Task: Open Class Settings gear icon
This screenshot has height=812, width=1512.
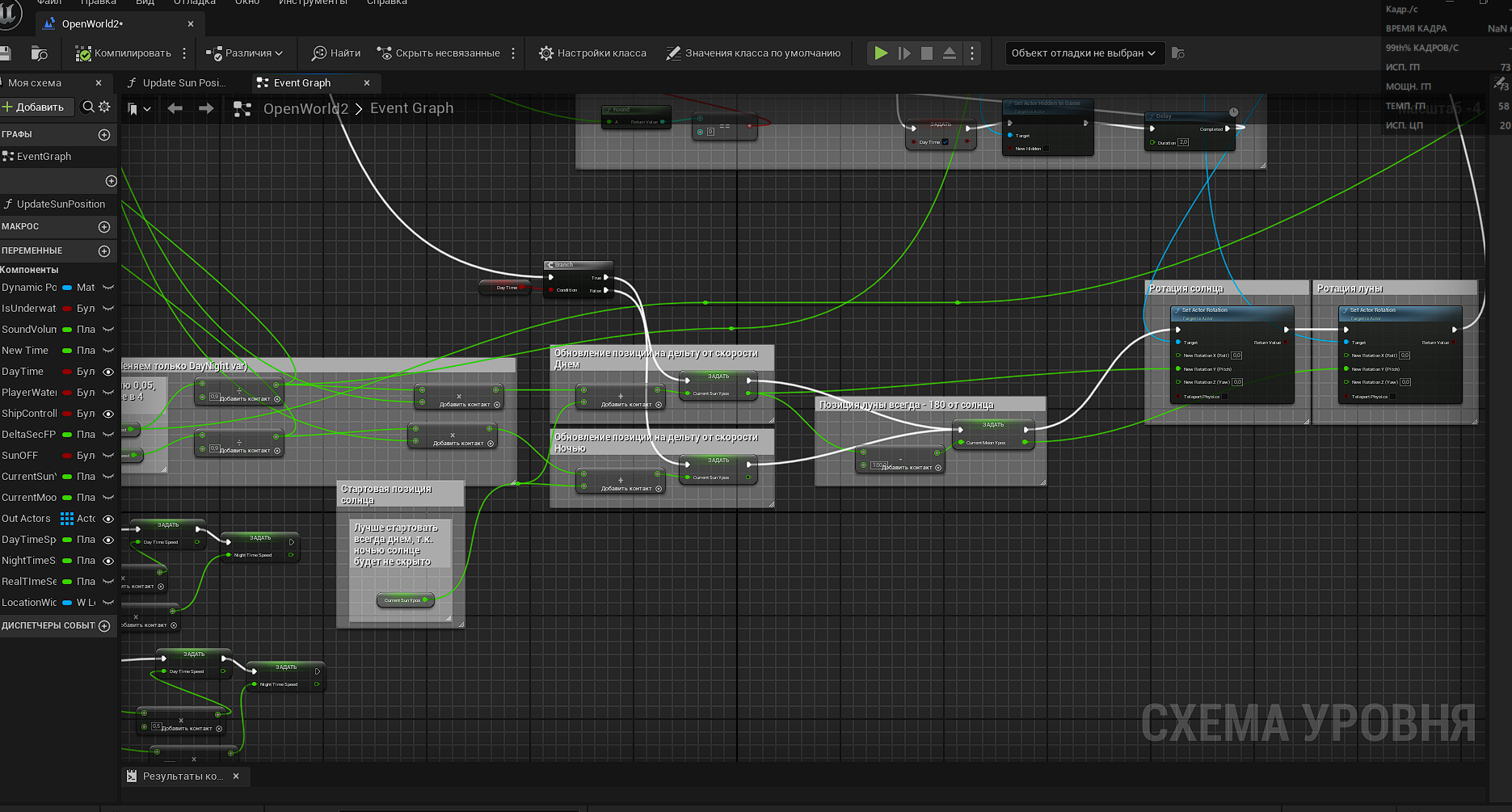Action: 546,53
